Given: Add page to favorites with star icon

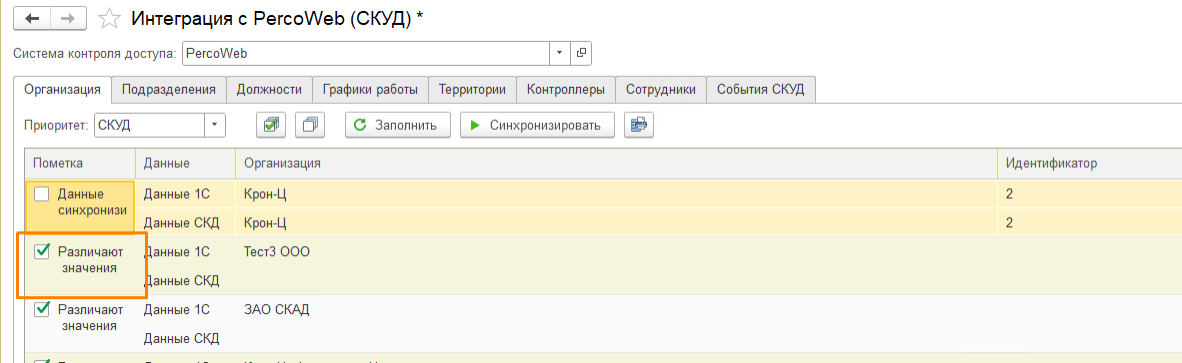Looking at the screenshot, I should tap(110, 19).
